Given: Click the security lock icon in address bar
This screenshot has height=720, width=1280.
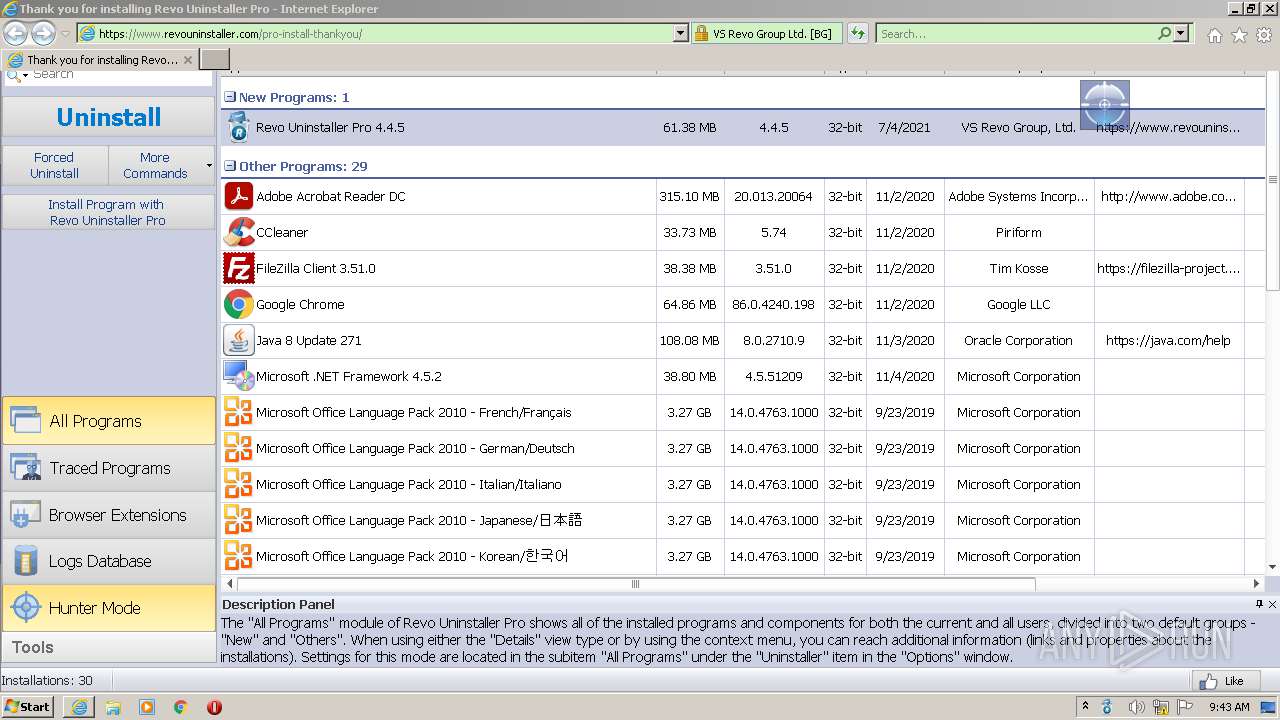Looking at the screenshot, I should coord(701,33).
